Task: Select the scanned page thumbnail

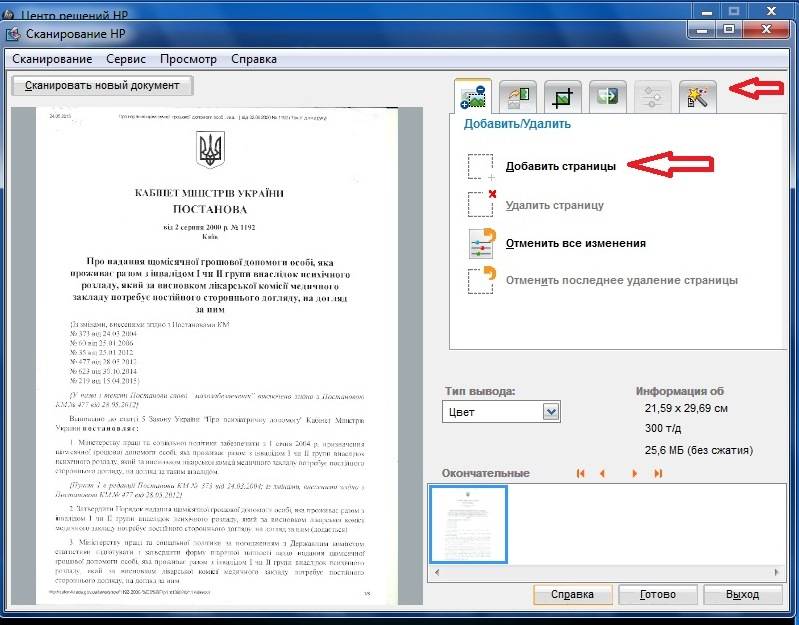Action: click(x=469, y=524)
